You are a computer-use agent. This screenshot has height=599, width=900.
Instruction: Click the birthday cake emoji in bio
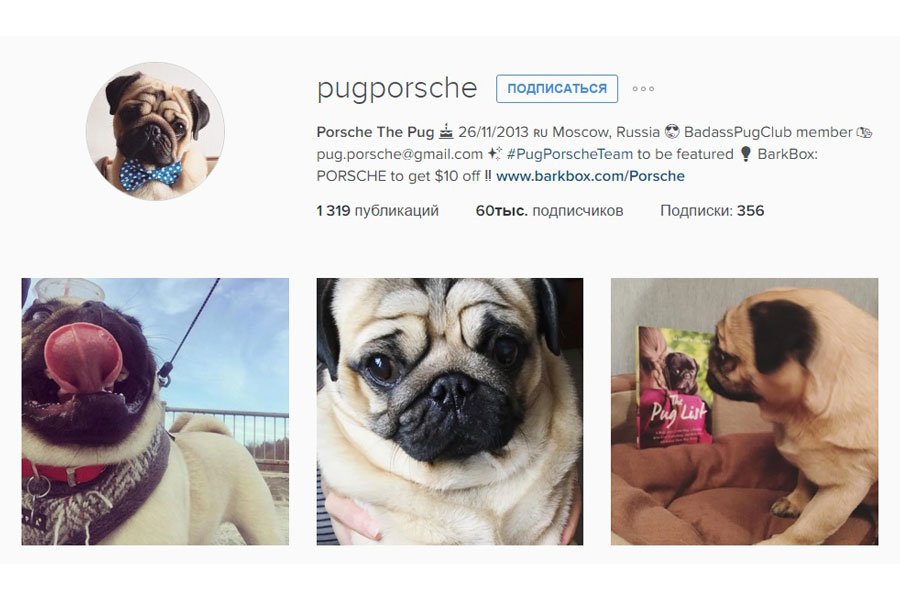[x=446, y=132]
